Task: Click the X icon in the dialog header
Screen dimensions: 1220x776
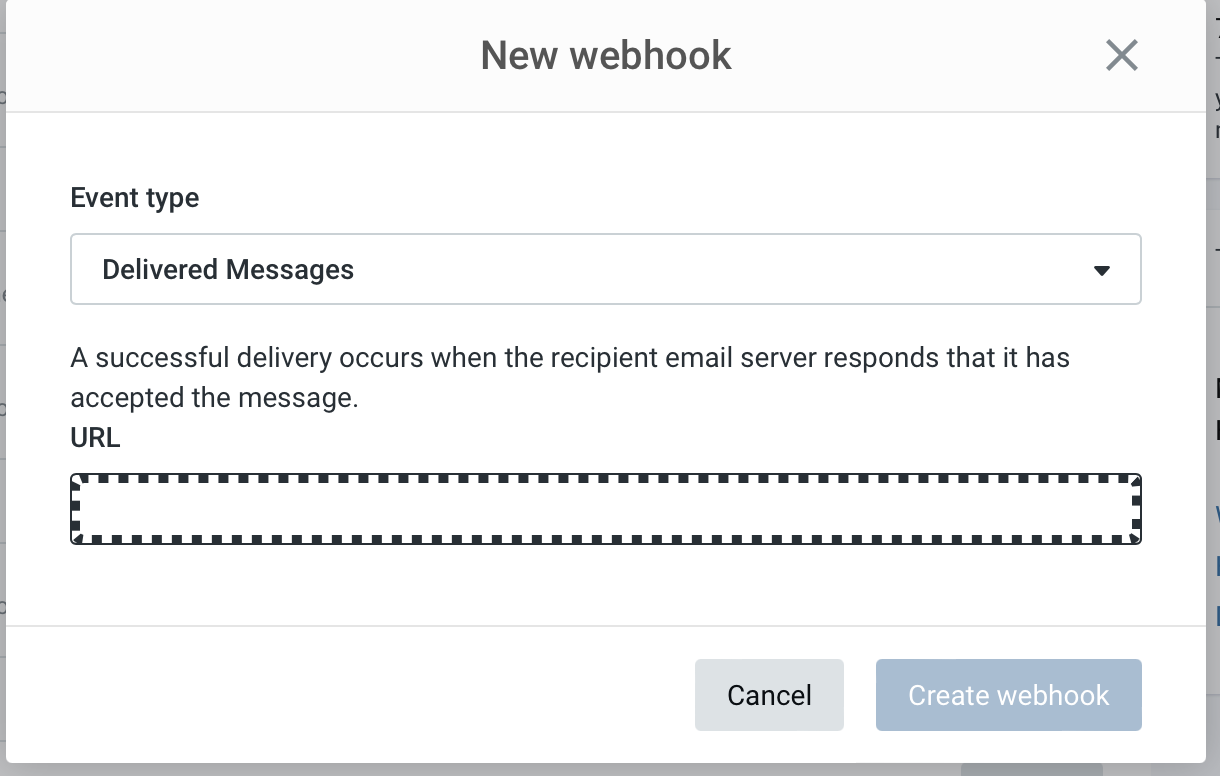Action: coord(1122,55)
